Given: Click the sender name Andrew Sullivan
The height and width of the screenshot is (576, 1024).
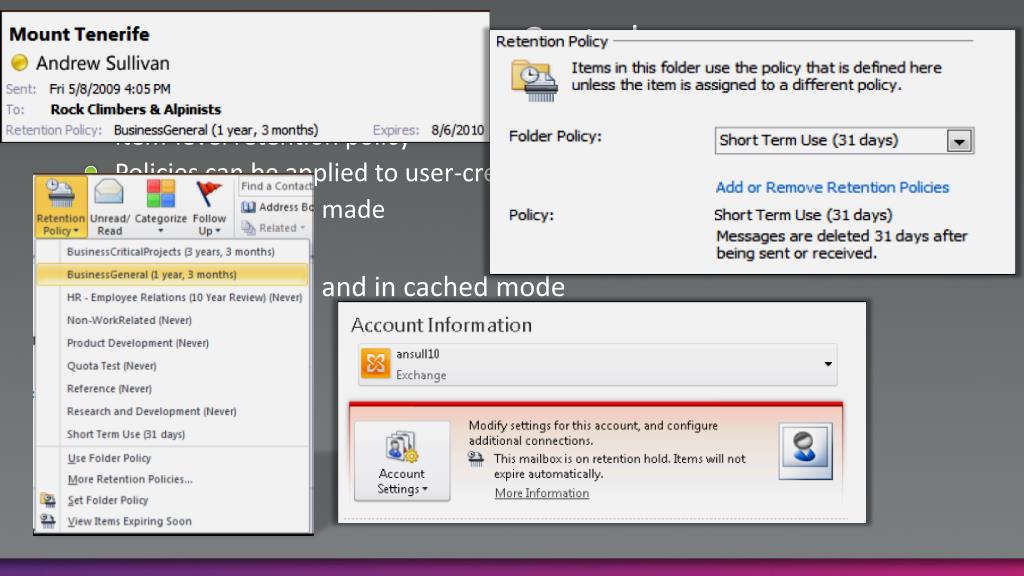Looking at the screenshot, I should [x=103, y=63].
